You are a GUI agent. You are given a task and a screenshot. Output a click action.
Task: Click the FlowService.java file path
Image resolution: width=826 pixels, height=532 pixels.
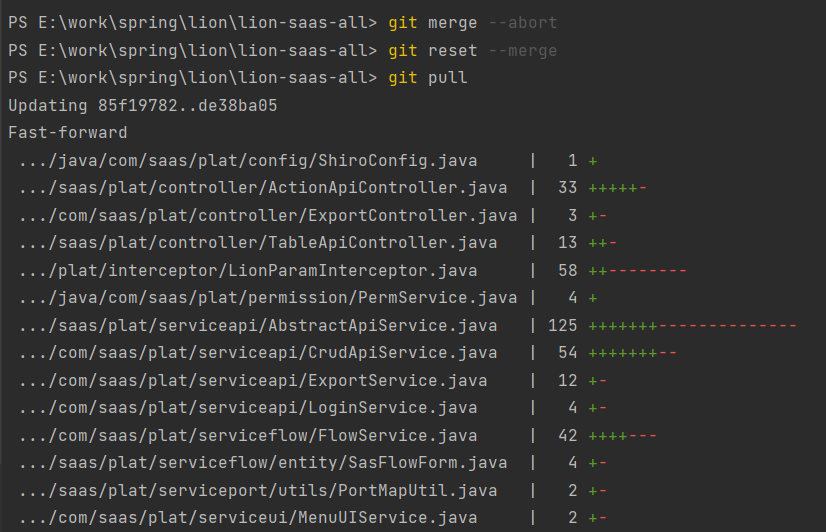pyautogui.click(x=247, y=435)
